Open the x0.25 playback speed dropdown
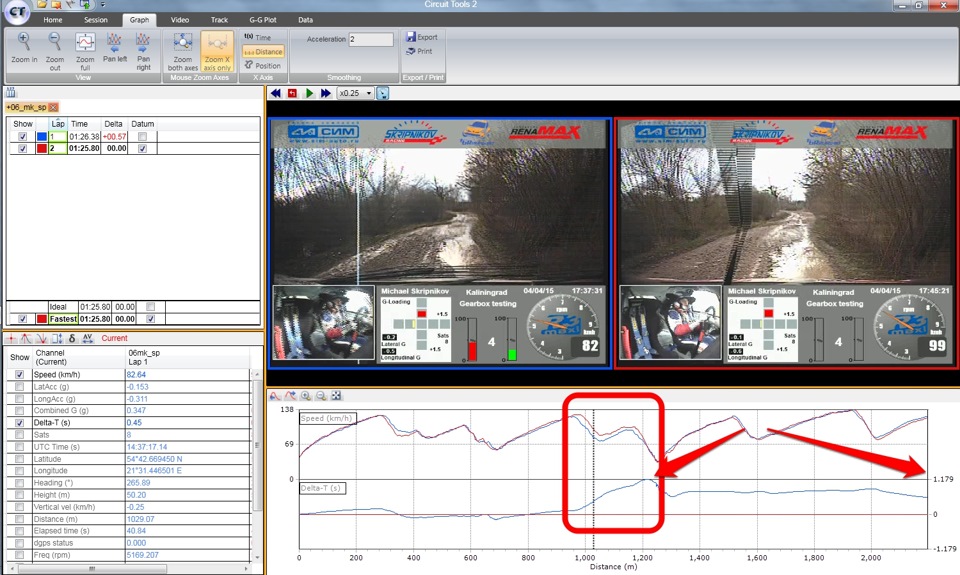Screen dimensions: 960x575 pyautogui.click(x=356, y=93)
